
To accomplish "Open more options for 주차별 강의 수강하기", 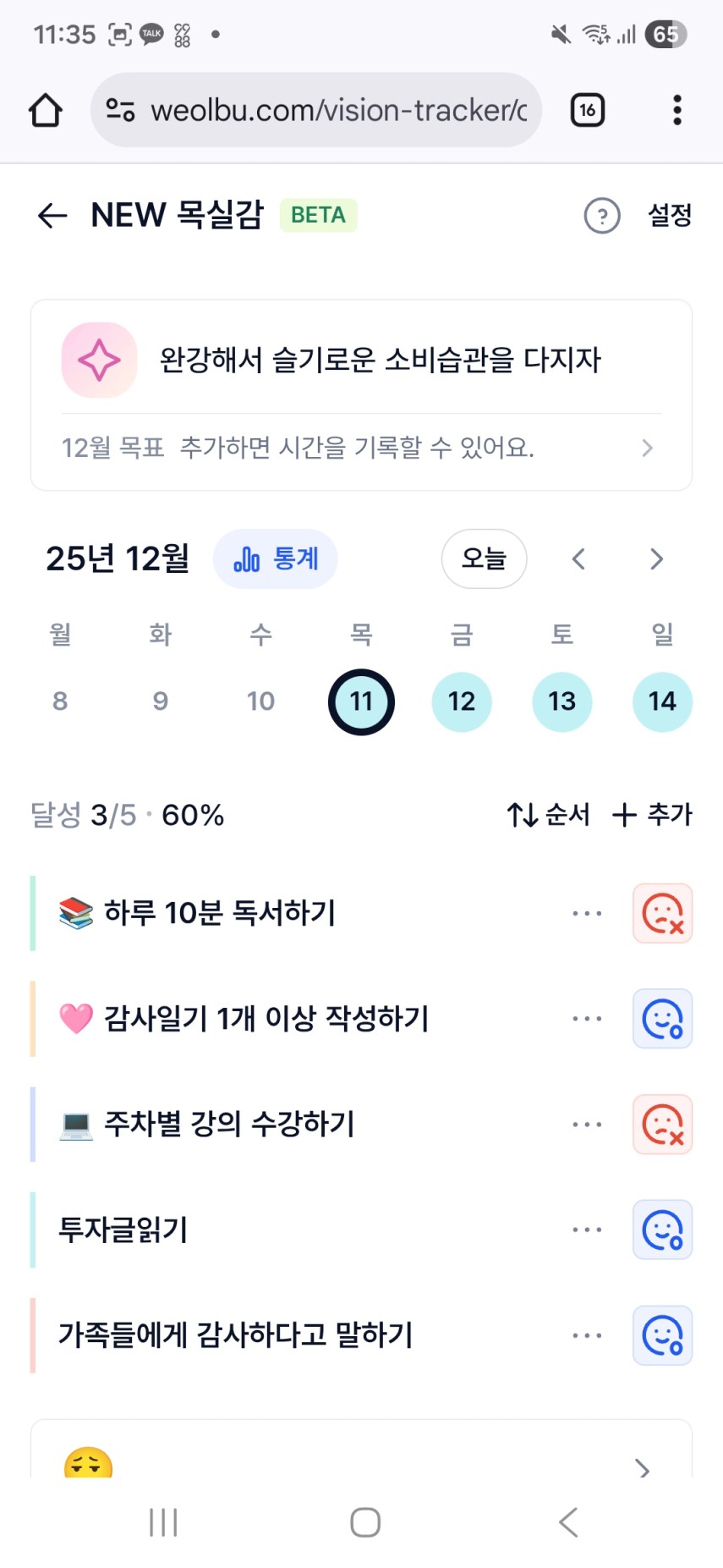I will pyautogui.click(x=587, y=1125).
